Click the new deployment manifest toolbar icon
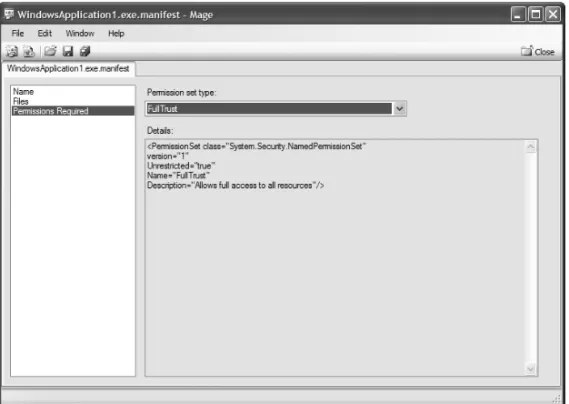Image resolution: width=569 pixels, height=404 pixels. (29, 52)
